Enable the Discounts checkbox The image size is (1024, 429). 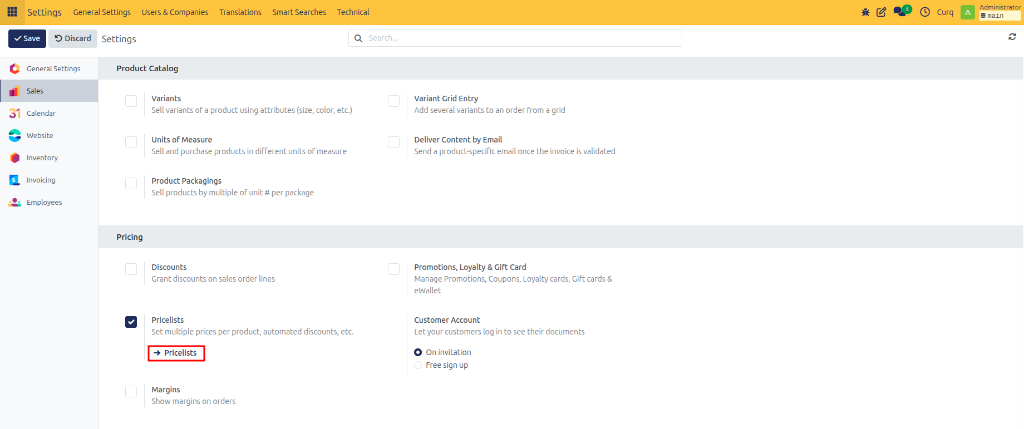click(131, 269)
